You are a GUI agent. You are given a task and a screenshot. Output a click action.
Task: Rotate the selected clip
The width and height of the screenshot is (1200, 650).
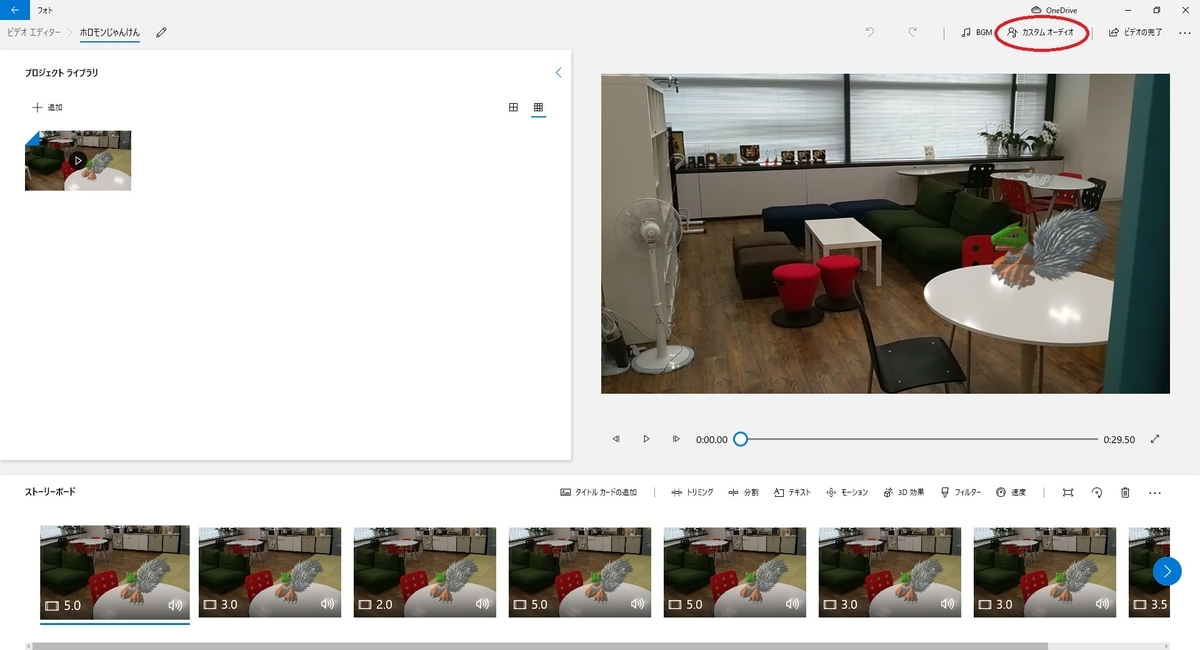(x=1097, y=492)
